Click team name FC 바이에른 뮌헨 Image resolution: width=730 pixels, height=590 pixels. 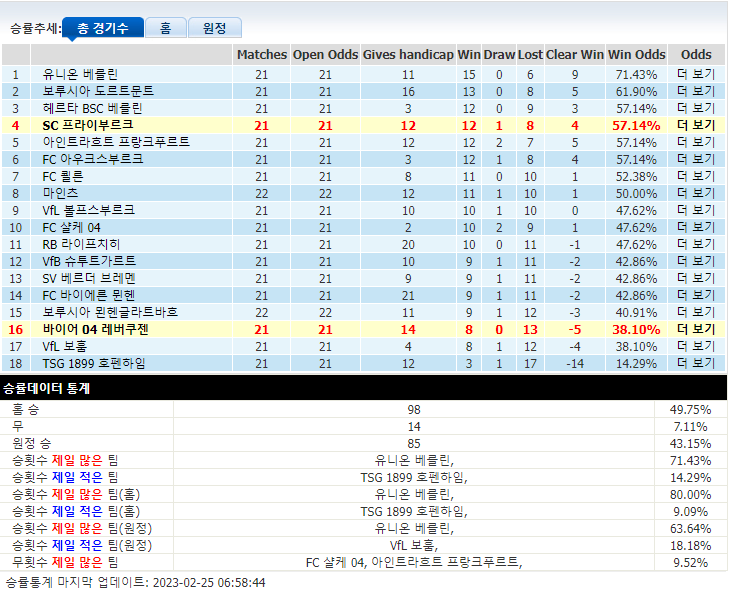[x=89, y=295]
